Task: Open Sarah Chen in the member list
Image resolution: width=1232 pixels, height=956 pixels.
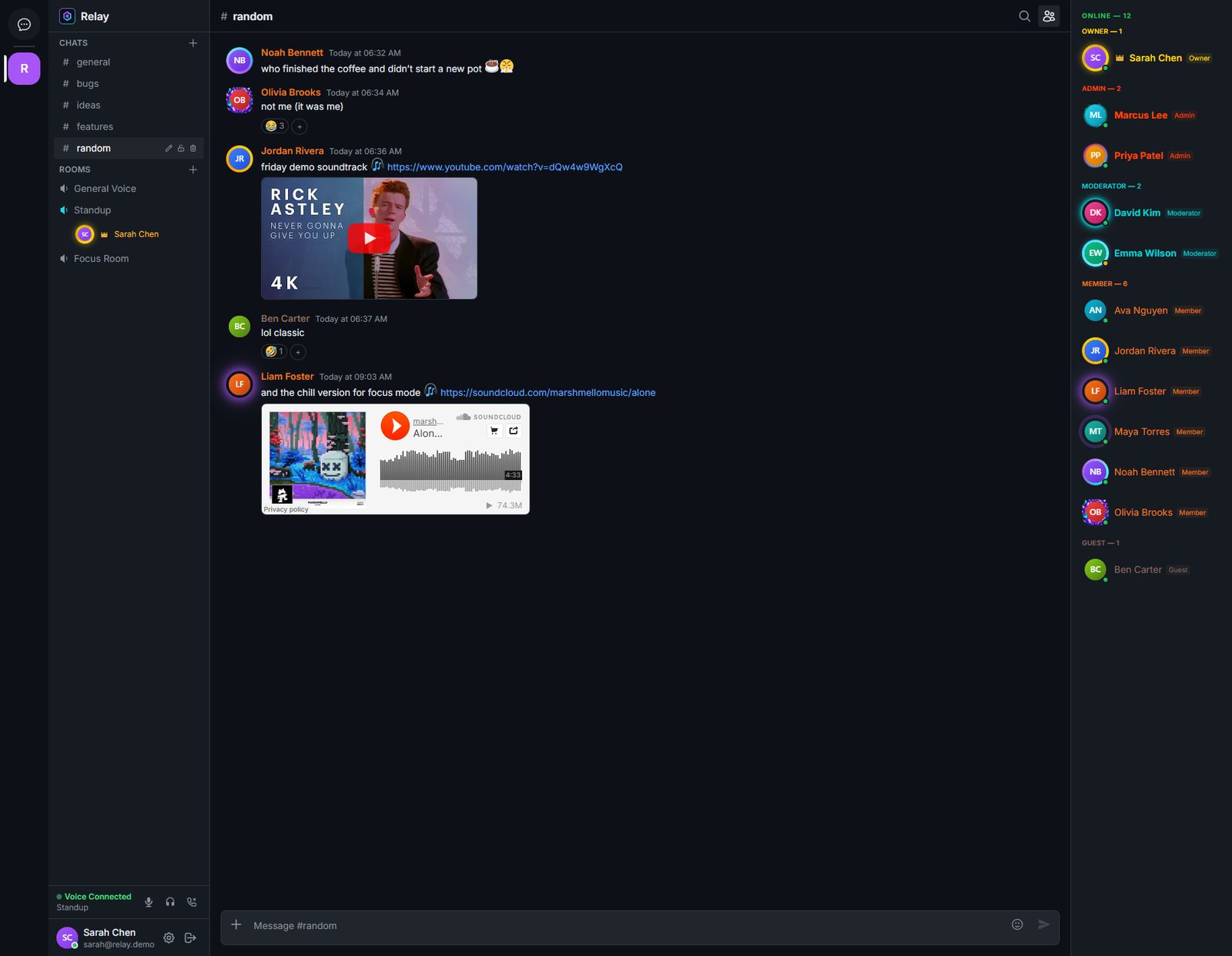Action: click(x=1151, y=58)
